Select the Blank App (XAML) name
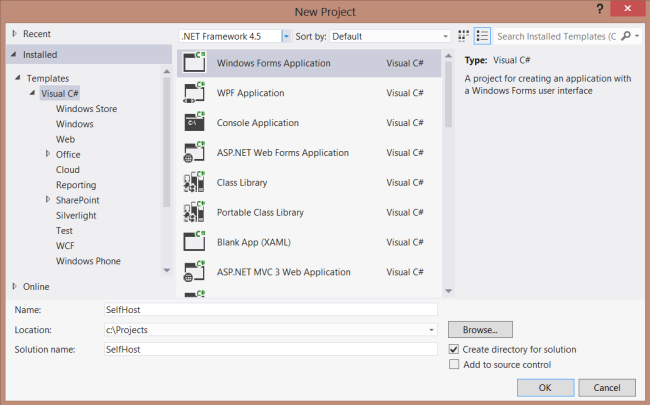Screen dimensions: 650x405 click(254, 242)
